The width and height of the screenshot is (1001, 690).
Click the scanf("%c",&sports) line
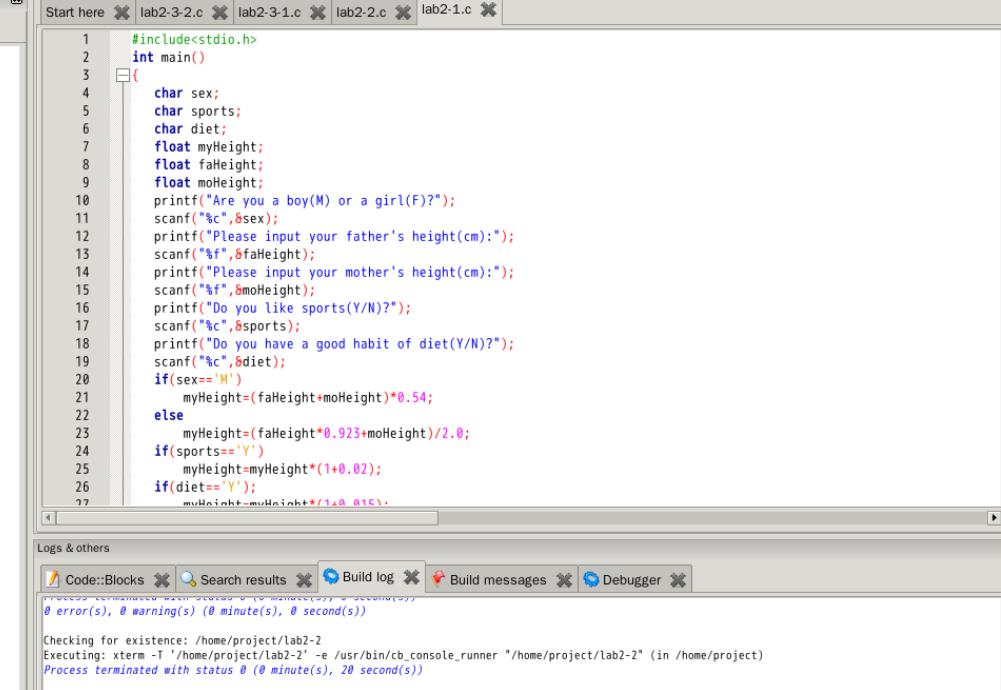[x=227, y=326]
